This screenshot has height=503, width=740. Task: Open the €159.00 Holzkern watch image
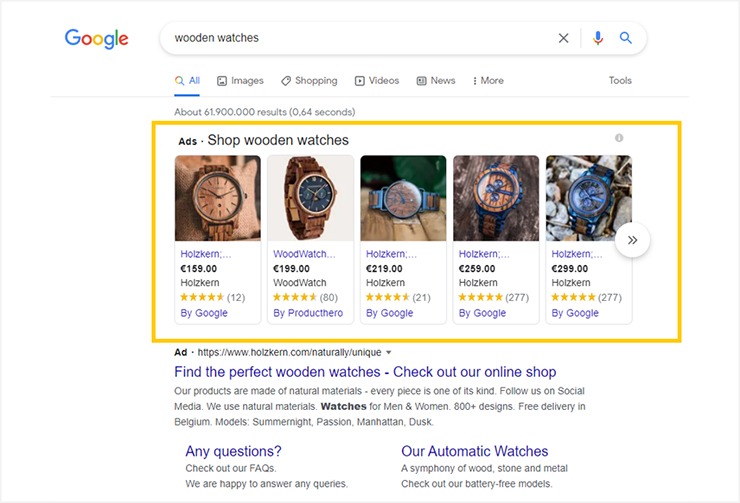pyautogui.click(x=218, y=198)
